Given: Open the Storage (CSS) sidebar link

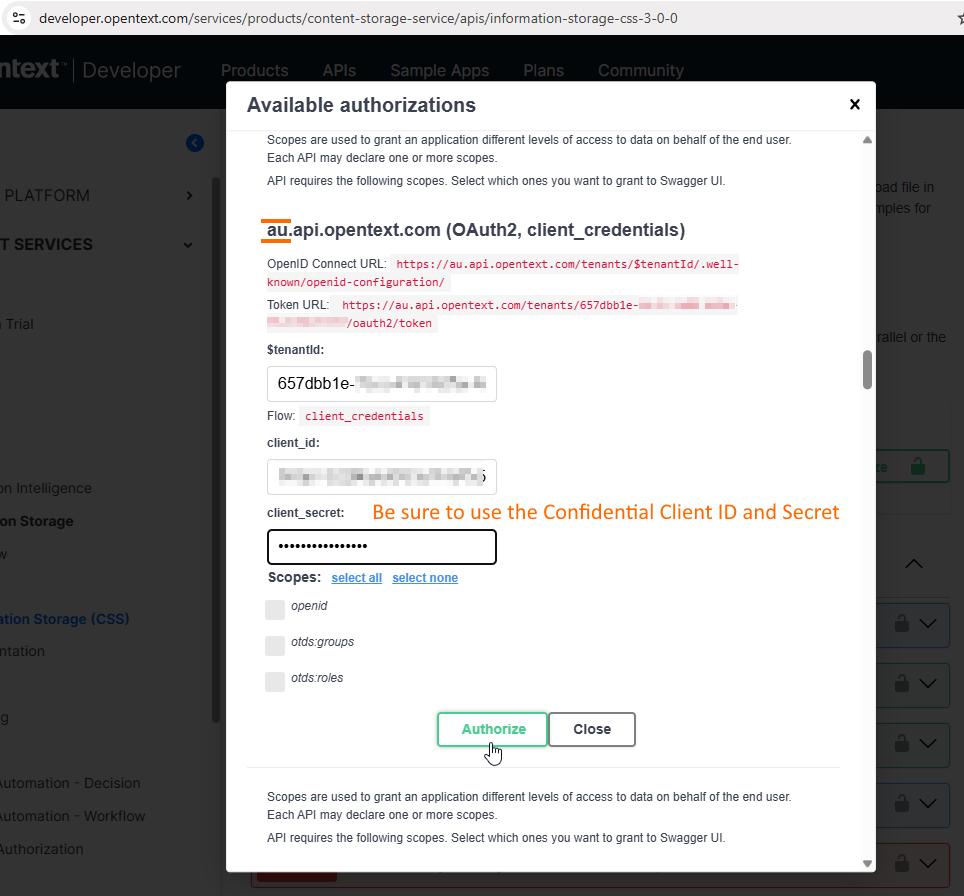Looking at the screenshot, I should point(65,619).
